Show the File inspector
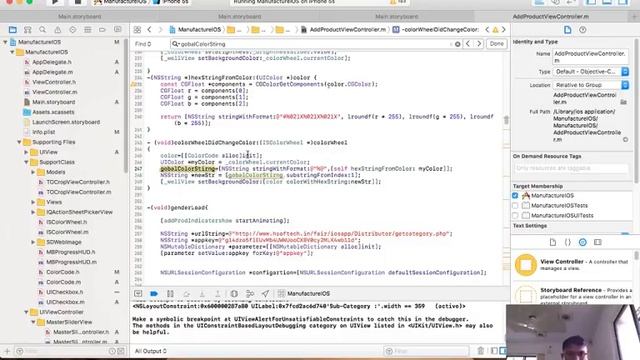 coord(567,30)
